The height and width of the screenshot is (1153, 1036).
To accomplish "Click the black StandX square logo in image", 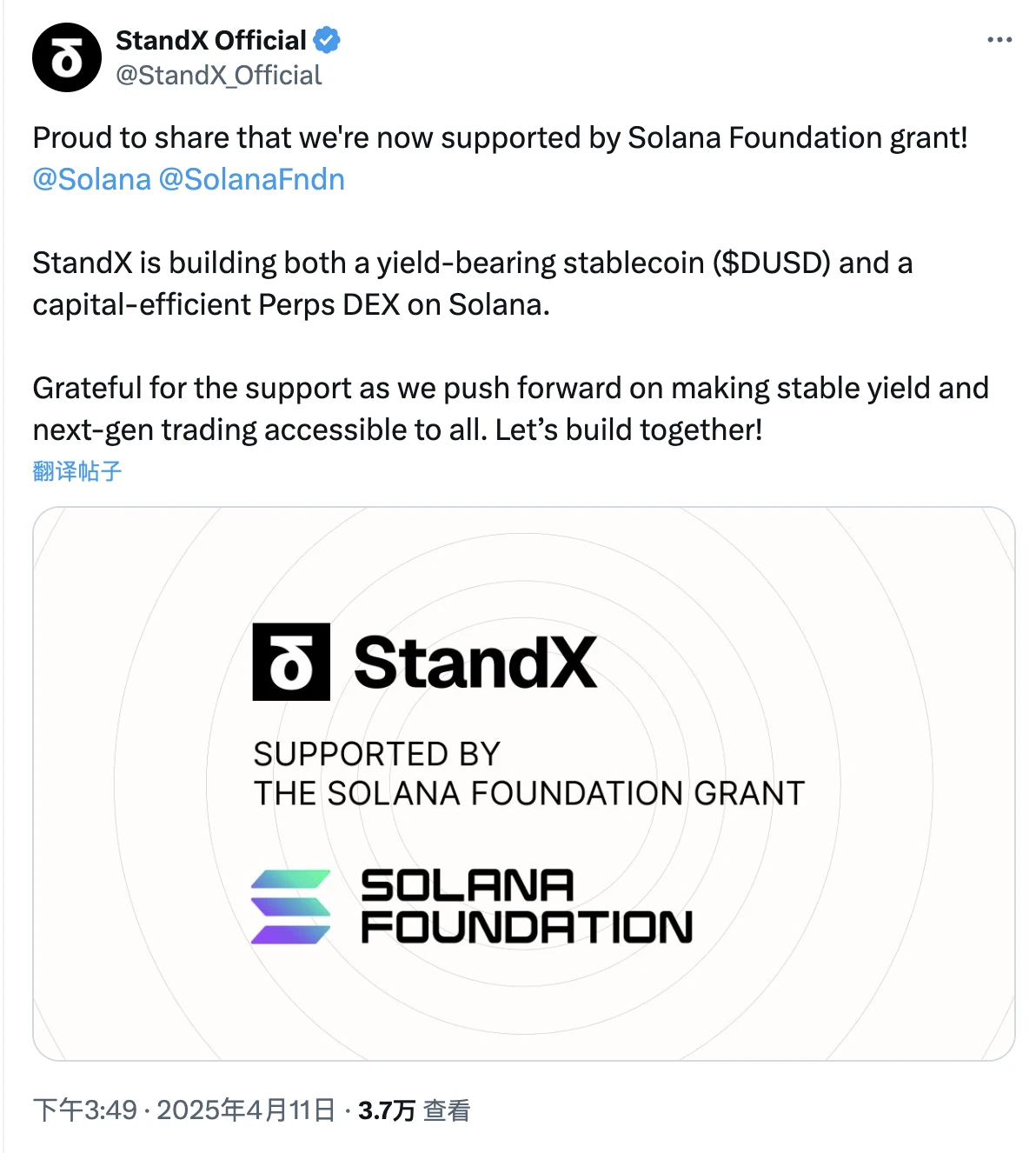I will click(x=291, y=662).
